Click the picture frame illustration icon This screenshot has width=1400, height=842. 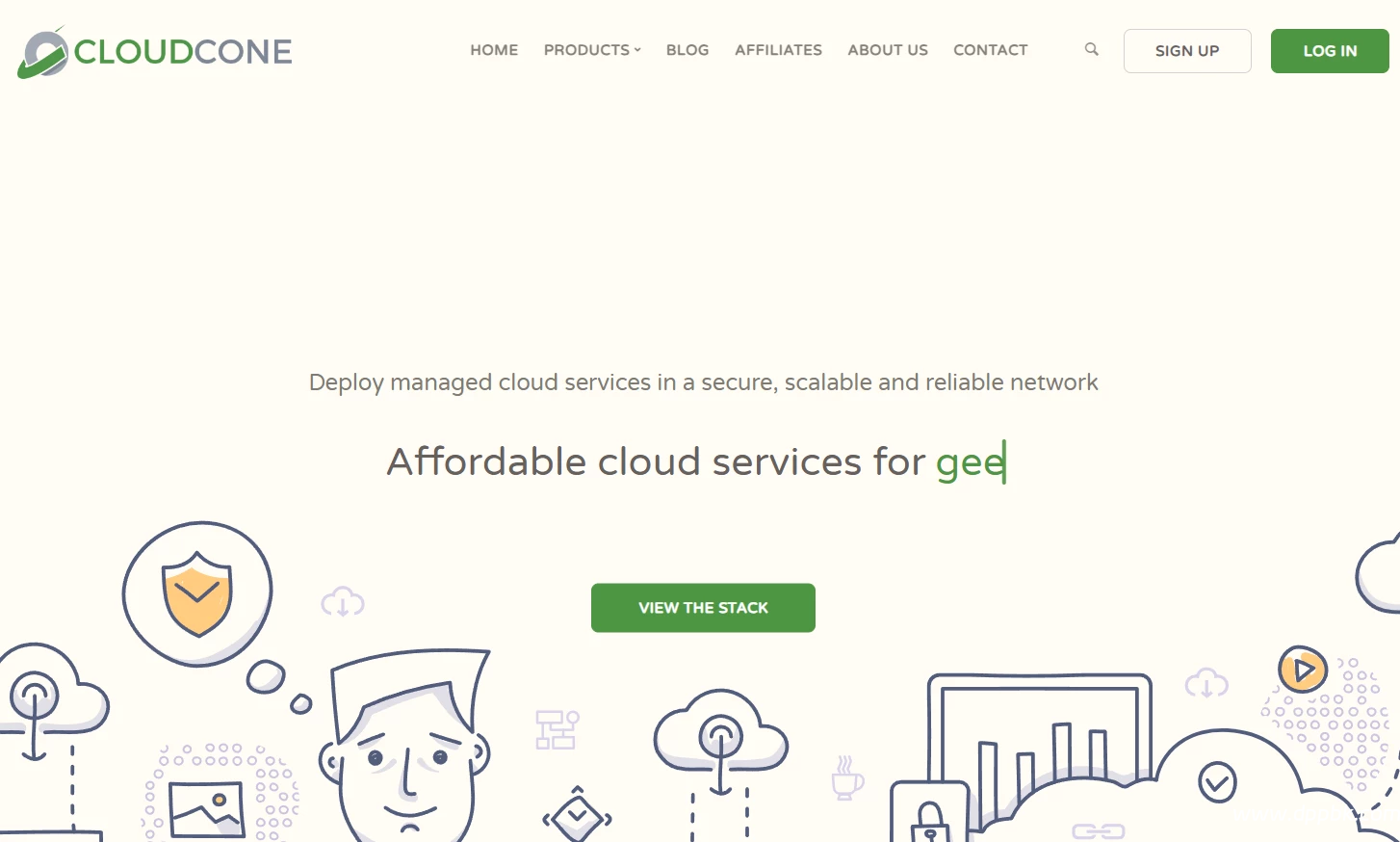[205, 807]
